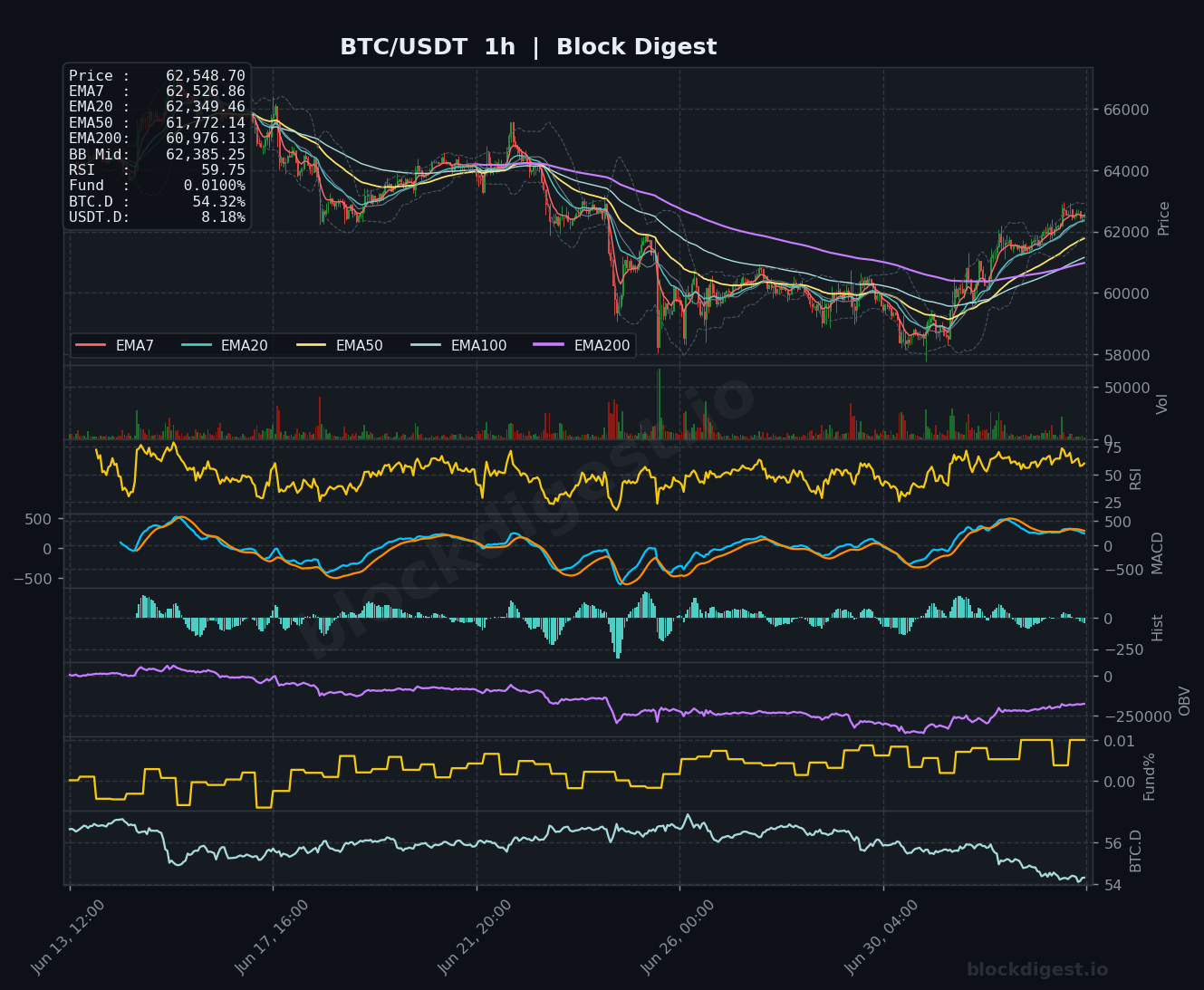The height and width of the screenshot is (990, 1204).
Task: Select the BB Mid value 62,385.25
Action: pyautogui.click(x=206, y=155)
